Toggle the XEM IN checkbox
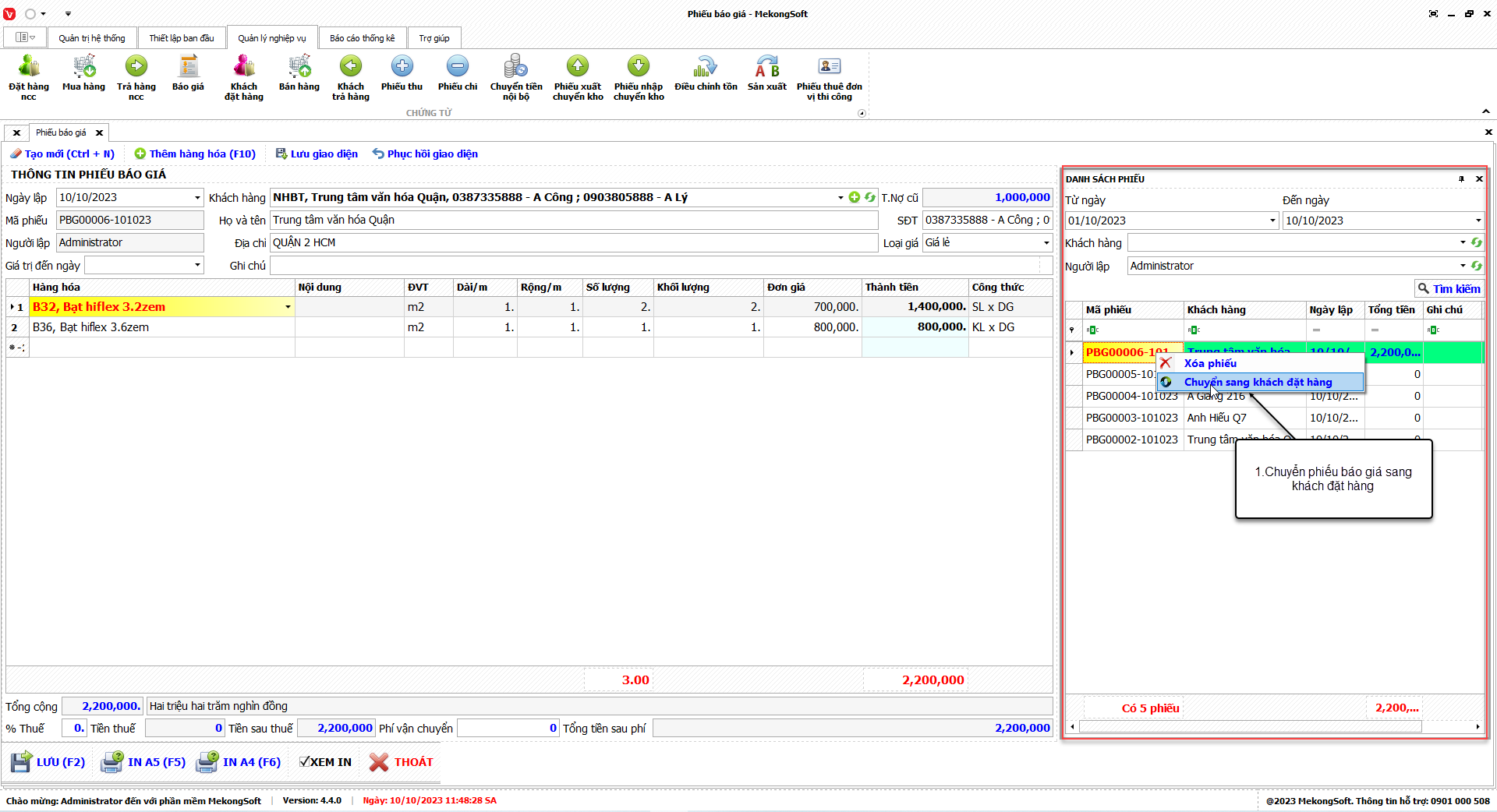The width and height of the screenshot is (1497, 812). click(x=305, y=762)
